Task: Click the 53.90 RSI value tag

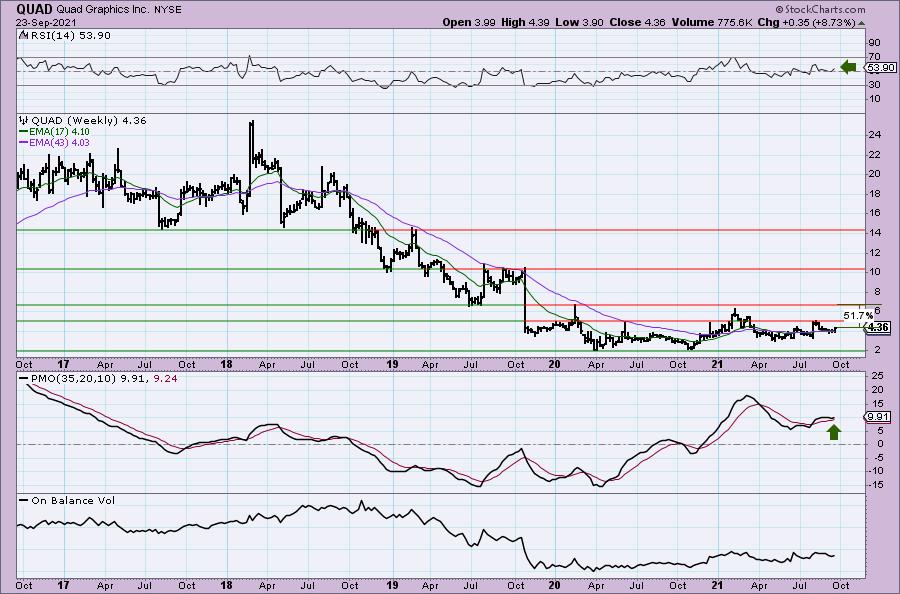Action: pyautogui.click(x=880, y=68)
